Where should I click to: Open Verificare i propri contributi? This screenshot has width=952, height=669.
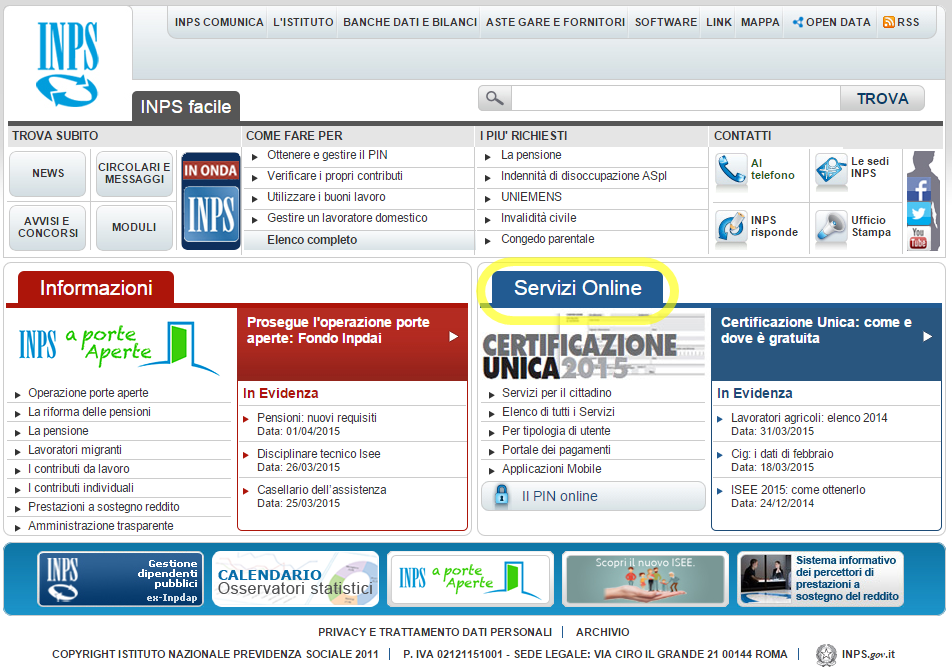[x=335, y=176]
